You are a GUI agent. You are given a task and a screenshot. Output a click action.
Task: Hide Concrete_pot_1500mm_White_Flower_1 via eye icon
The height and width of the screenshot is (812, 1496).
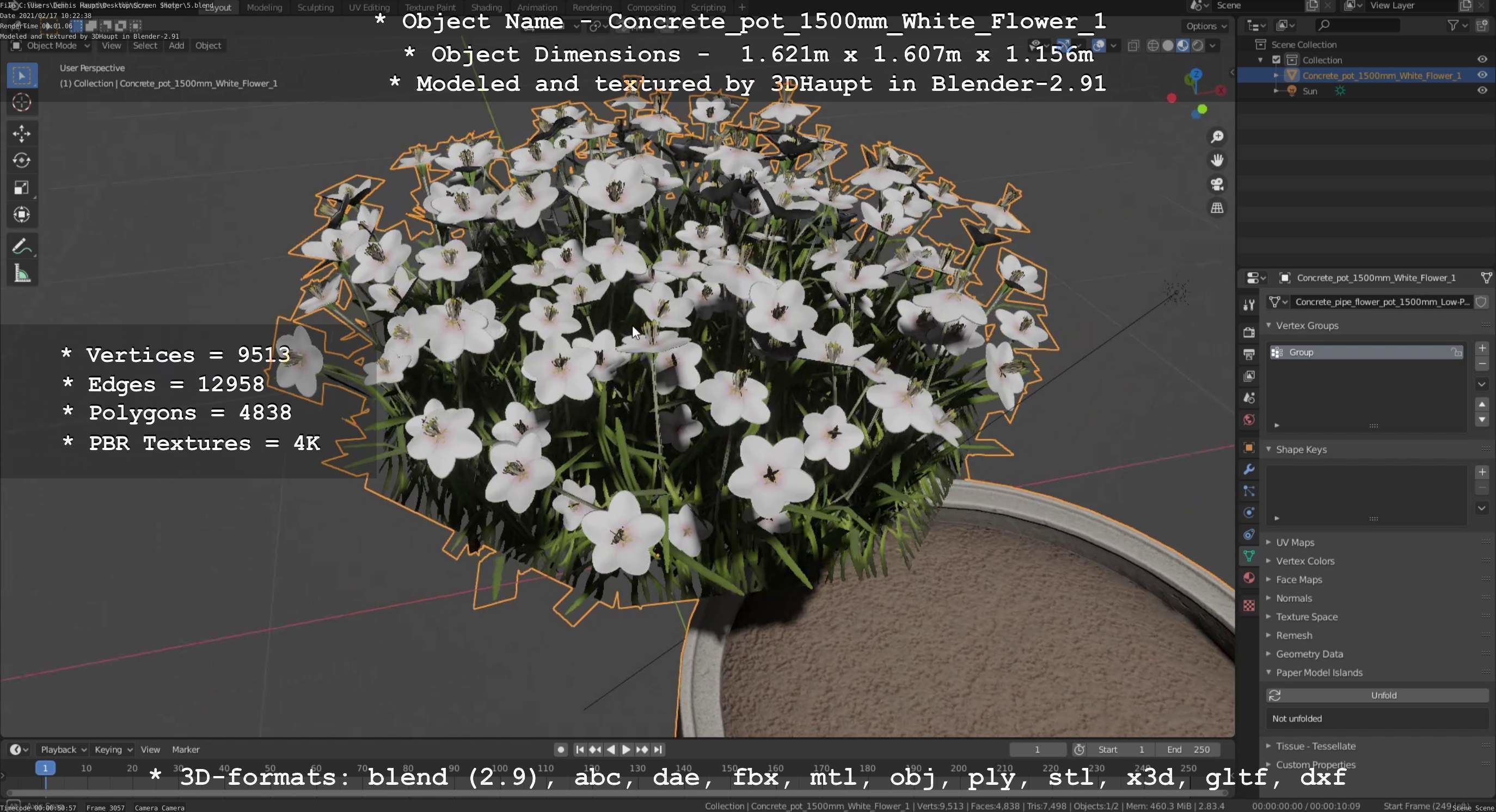click(x=1482, y=76)
